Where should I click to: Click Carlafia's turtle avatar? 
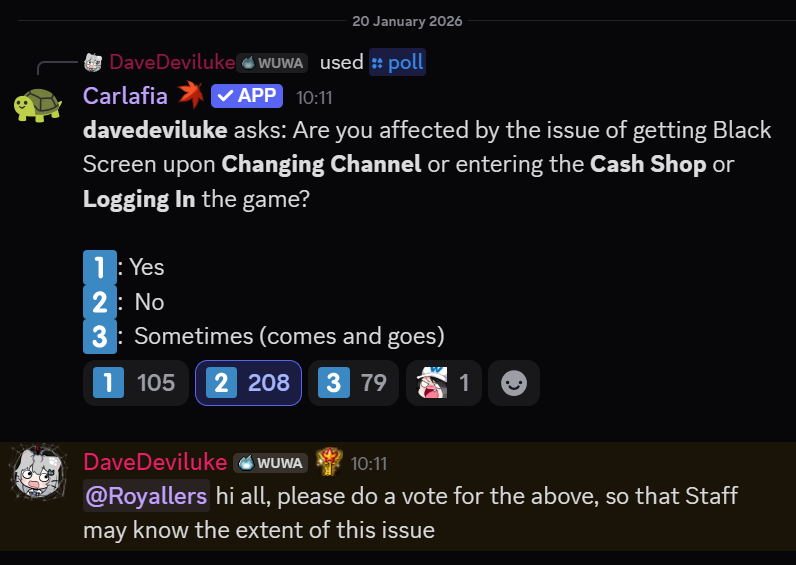click(38, 104)
